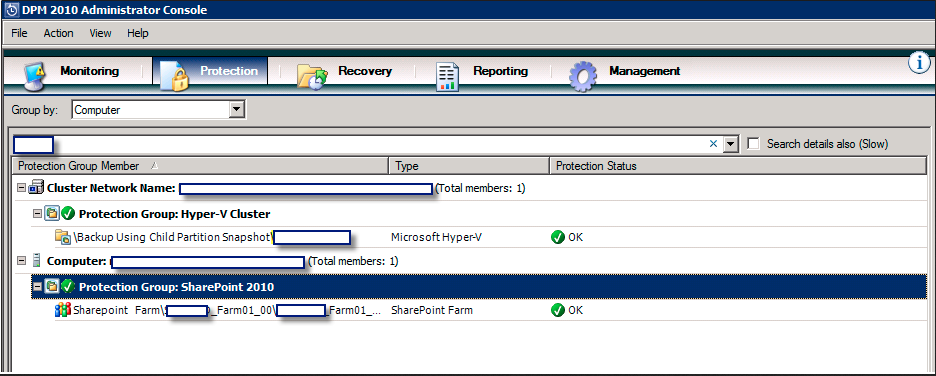Open the Help menu

point(137,33)
